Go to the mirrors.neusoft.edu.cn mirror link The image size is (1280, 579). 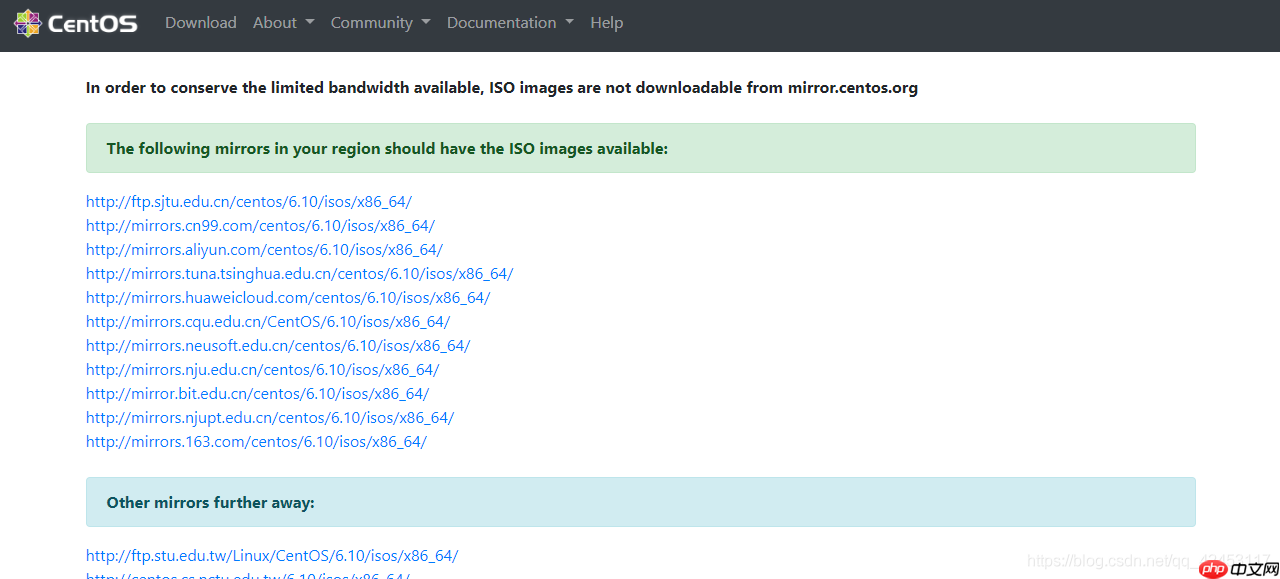tap(278, 346)
